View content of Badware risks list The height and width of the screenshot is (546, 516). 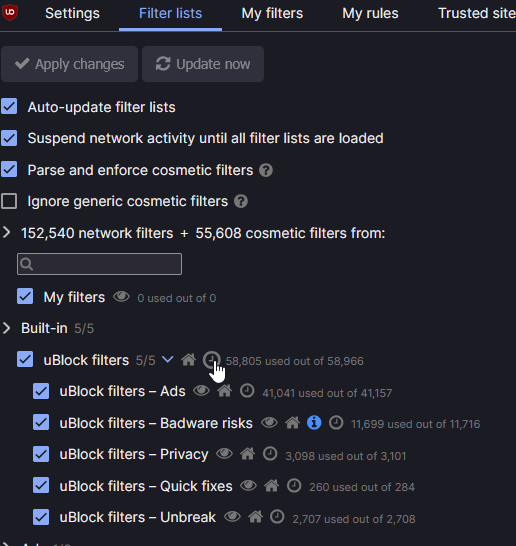pyautogui.click(x=269, y=423)
